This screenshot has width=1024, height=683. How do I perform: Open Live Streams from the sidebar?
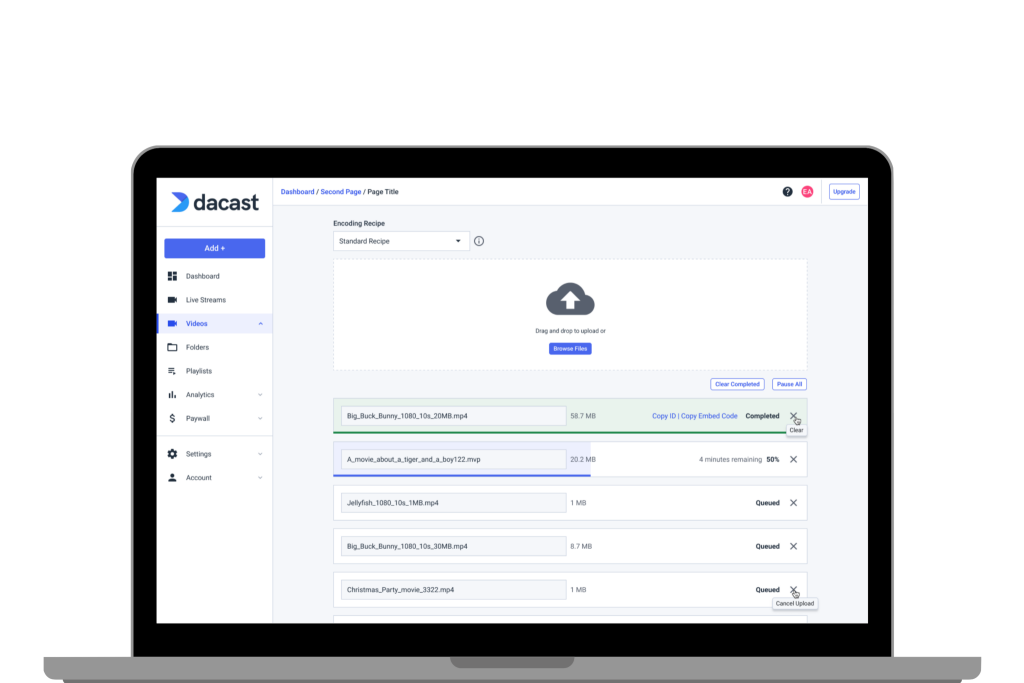[205, 300]
